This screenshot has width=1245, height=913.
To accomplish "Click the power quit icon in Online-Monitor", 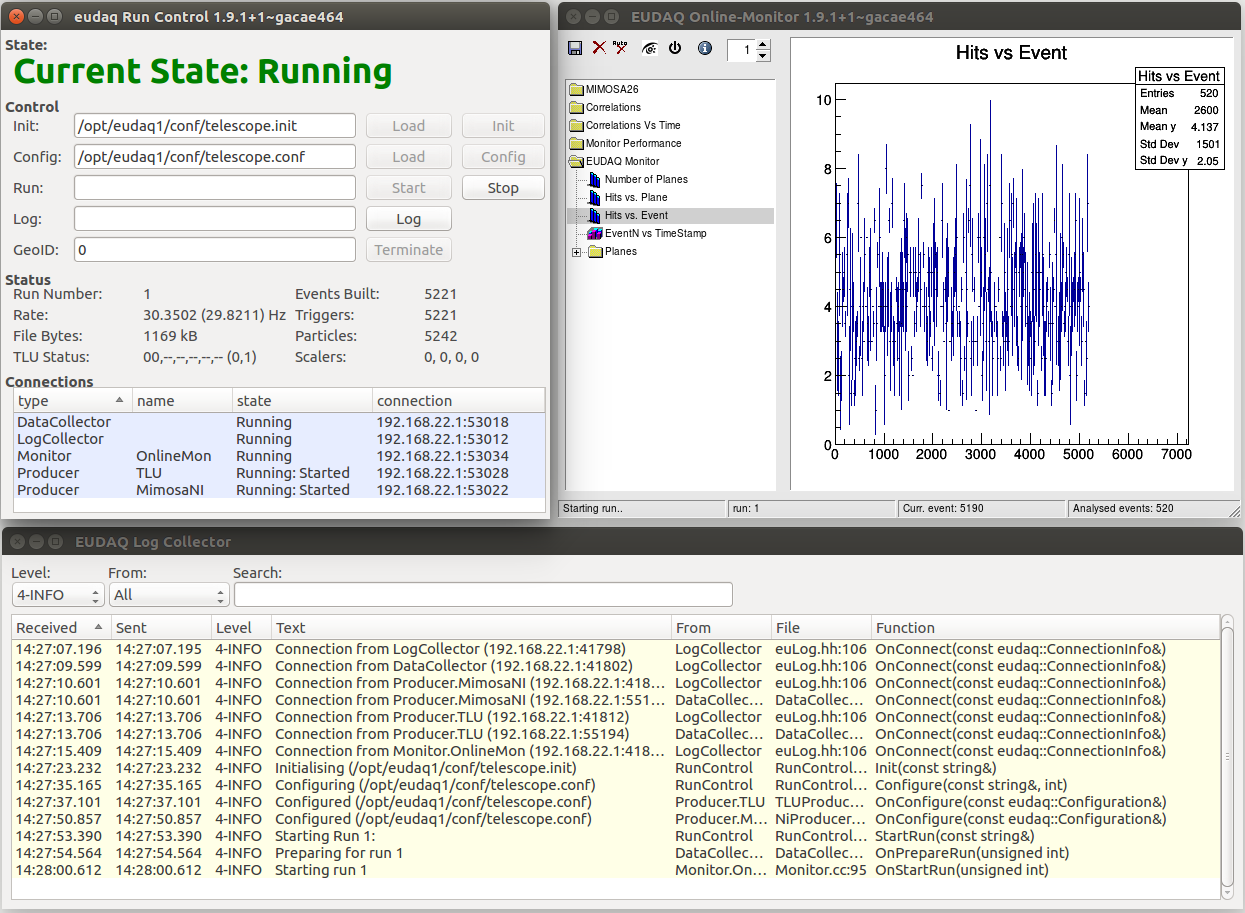I will (675, 48).
